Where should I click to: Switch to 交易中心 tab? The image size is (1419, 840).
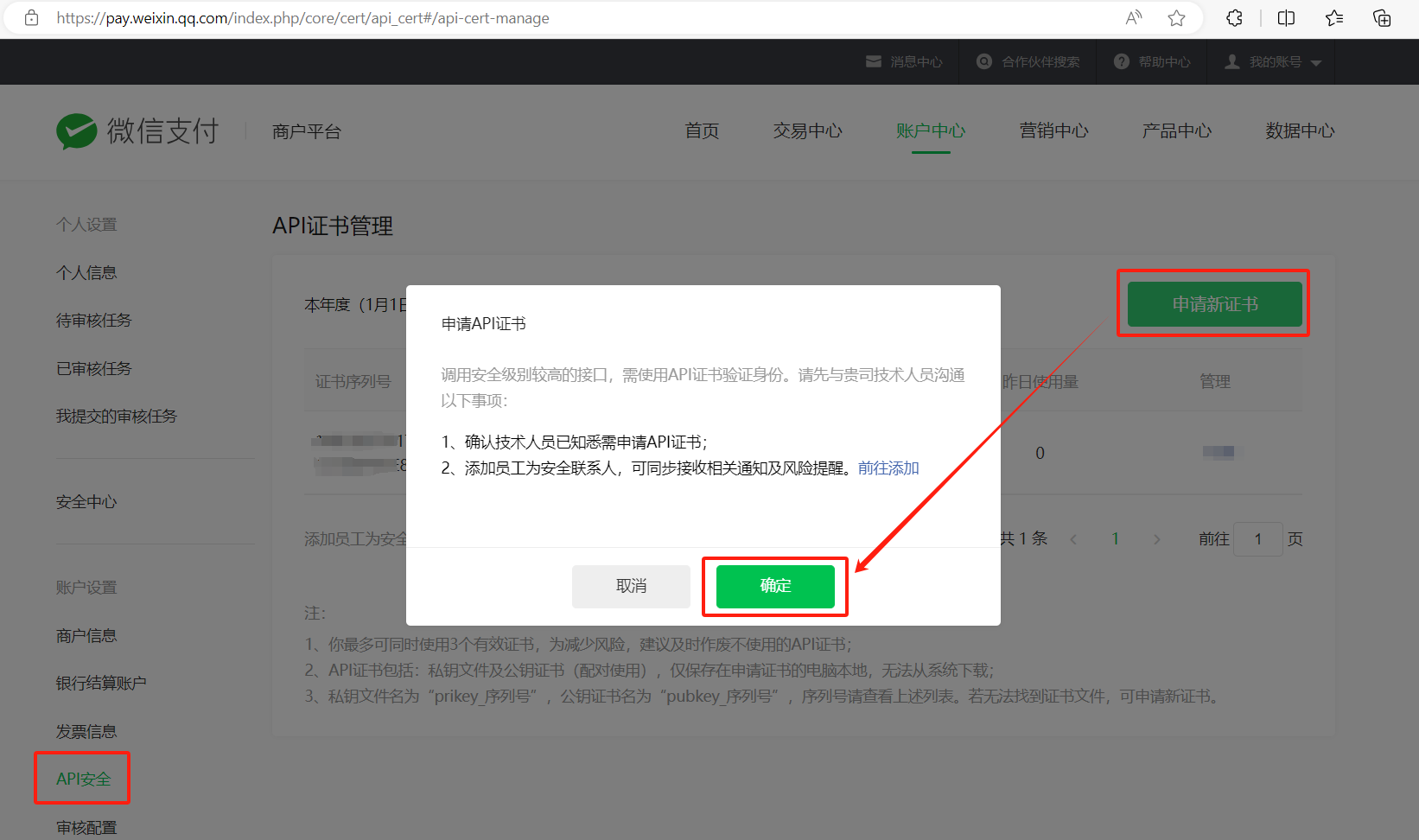[x=807, y=130]
